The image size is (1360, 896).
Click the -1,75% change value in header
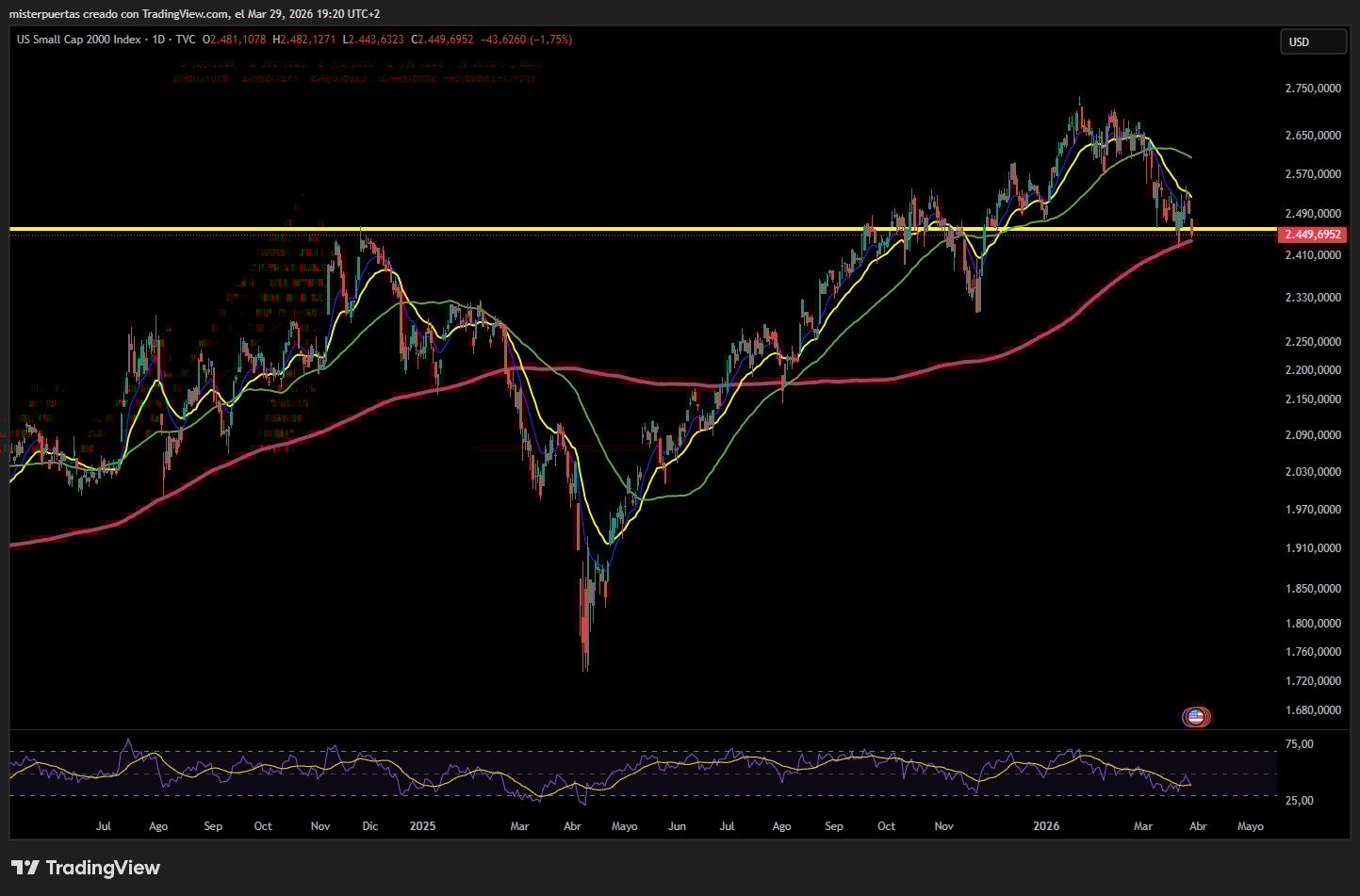pos(550,40)
